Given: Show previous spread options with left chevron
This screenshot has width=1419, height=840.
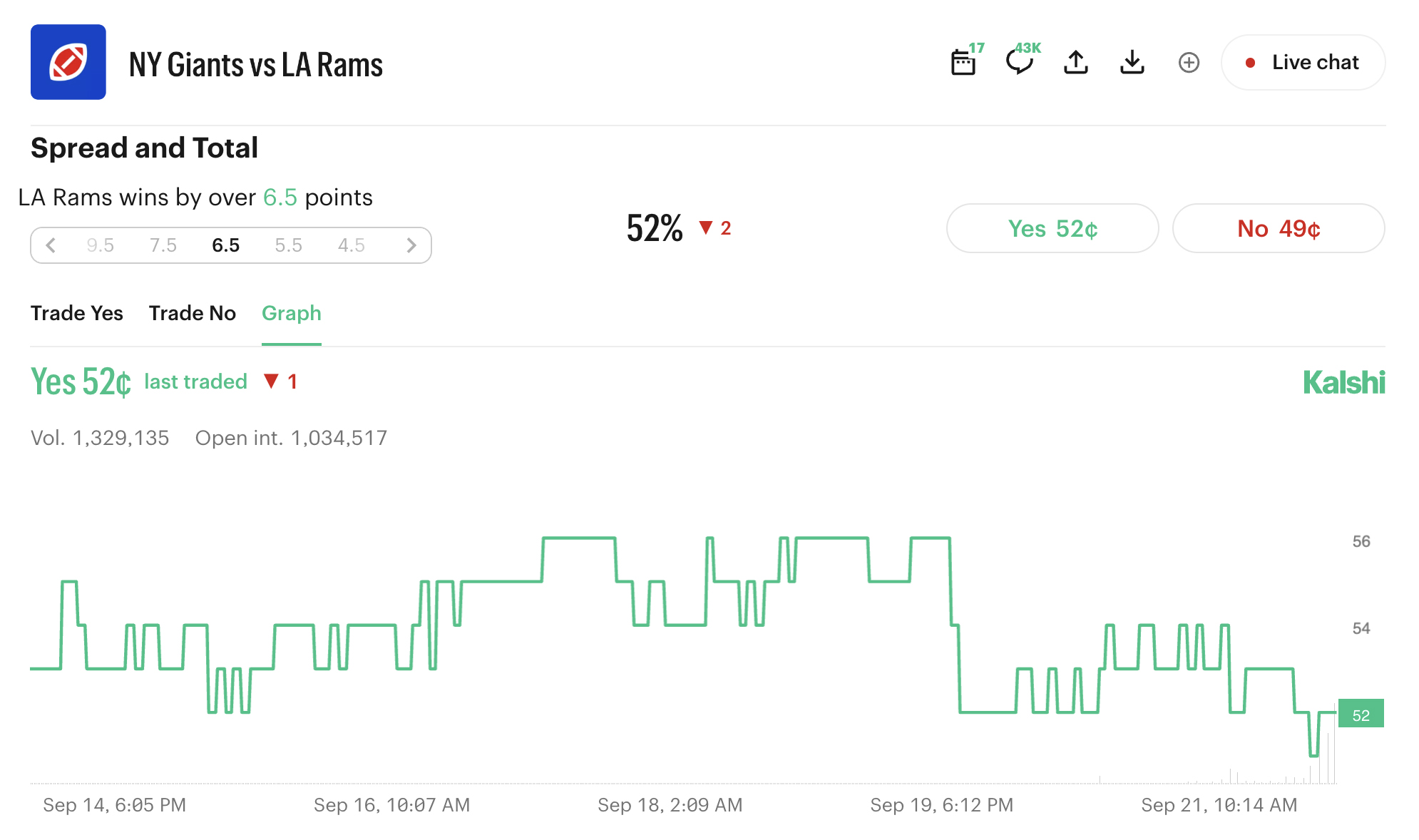Looking at the screenshot, I should click(x=51, y=245).
